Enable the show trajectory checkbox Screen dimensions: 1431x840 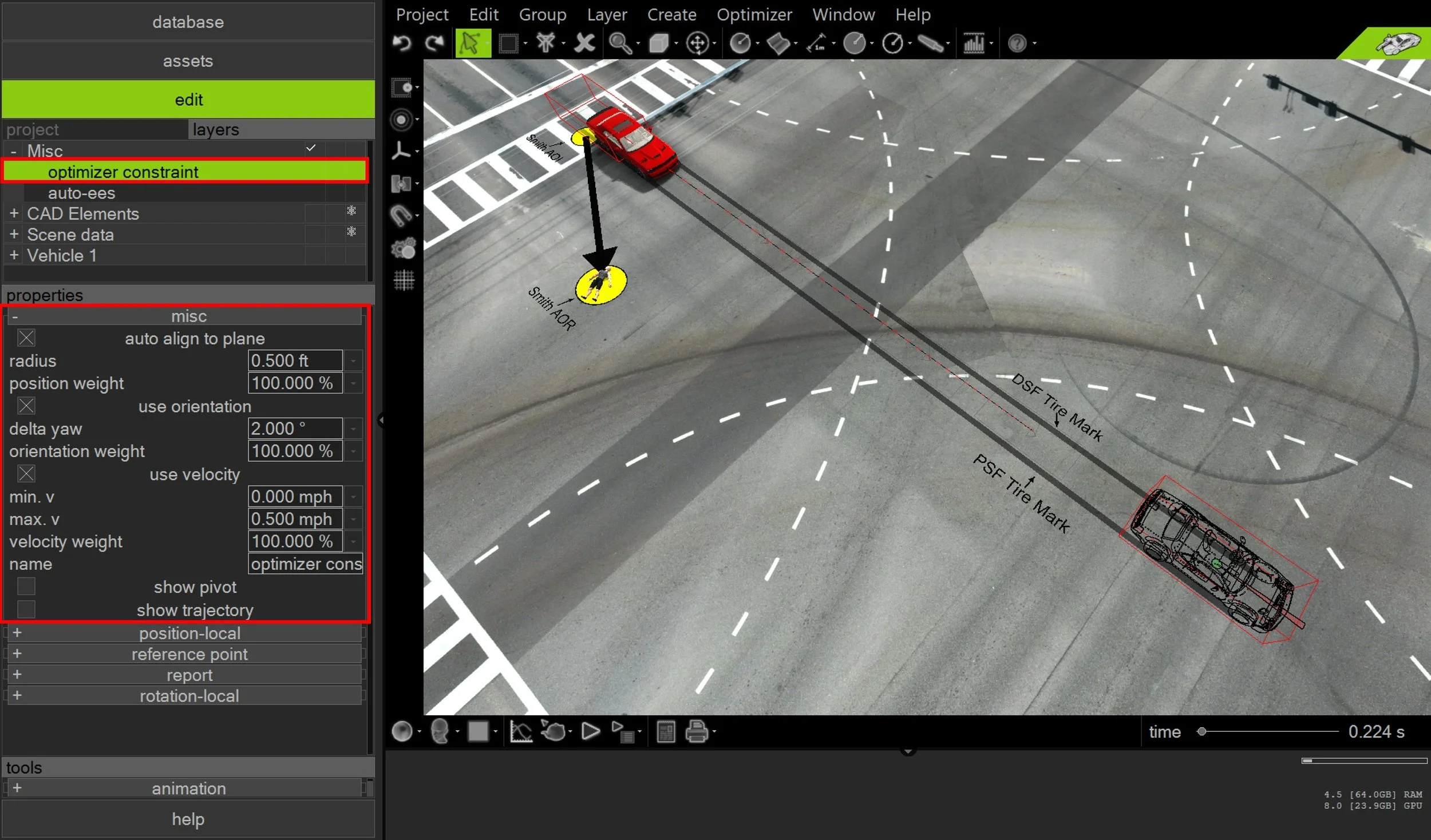coord(26,609)
